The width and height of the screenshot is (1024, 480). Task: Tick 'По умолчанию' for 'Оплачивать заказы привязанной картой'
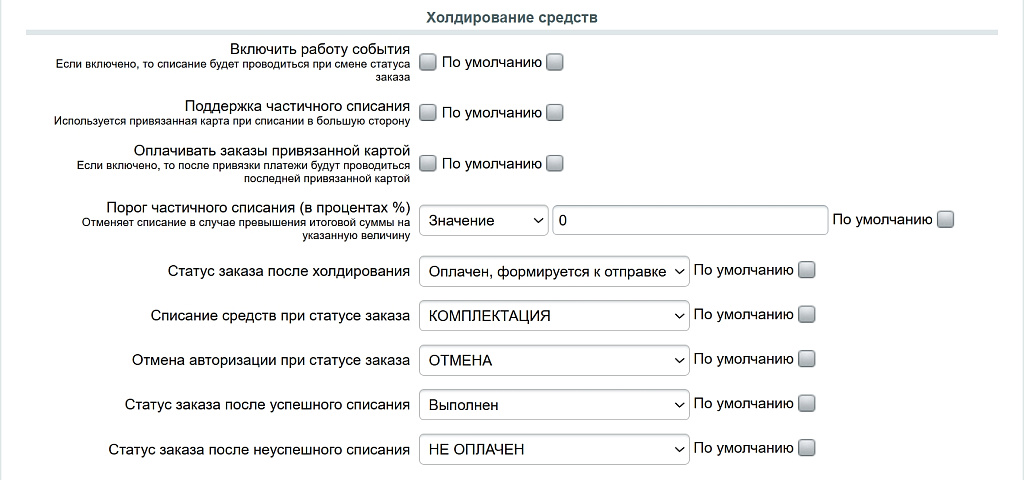pos(555,163)
